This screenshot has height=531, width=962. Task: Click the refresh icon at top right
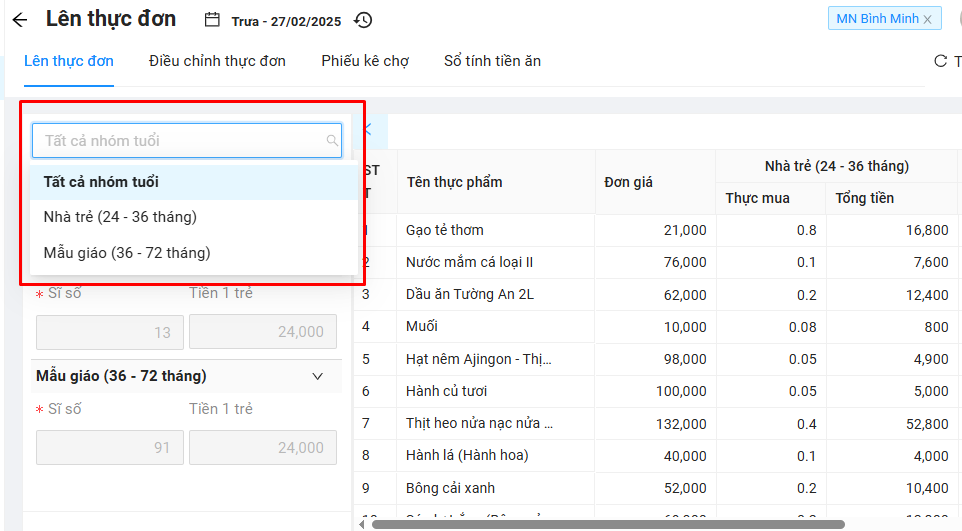click(940, 61)
